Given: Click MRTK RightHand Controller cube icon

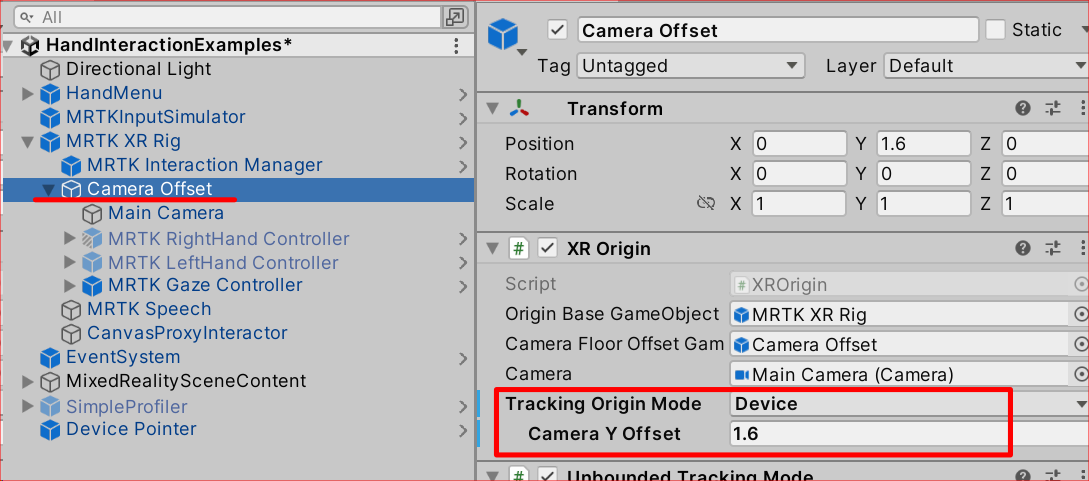Looking at the screenshot, I should pos(92,239).
